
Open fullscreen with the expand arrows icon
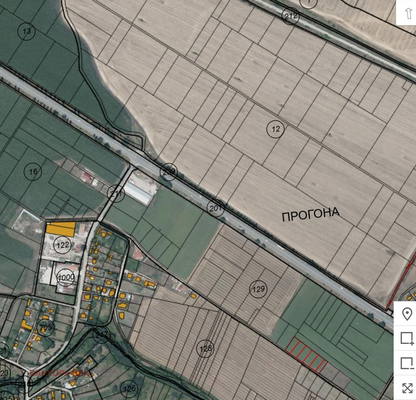tap(407, 388)
